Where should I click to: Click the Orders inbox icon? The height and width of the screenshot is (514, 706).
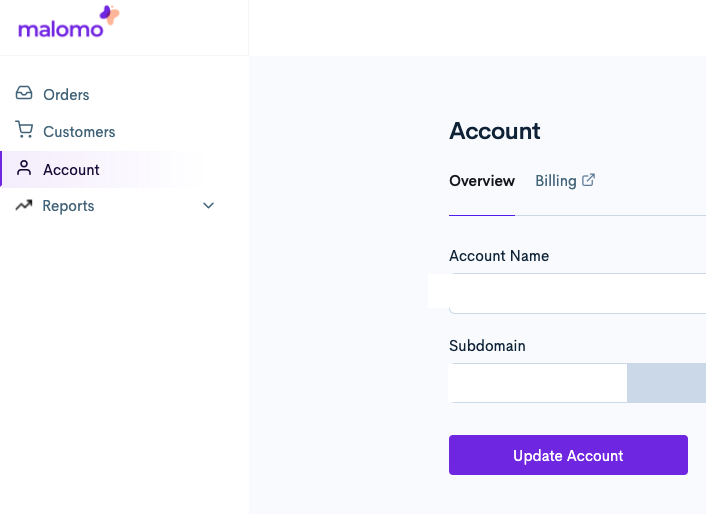(24, 94)
